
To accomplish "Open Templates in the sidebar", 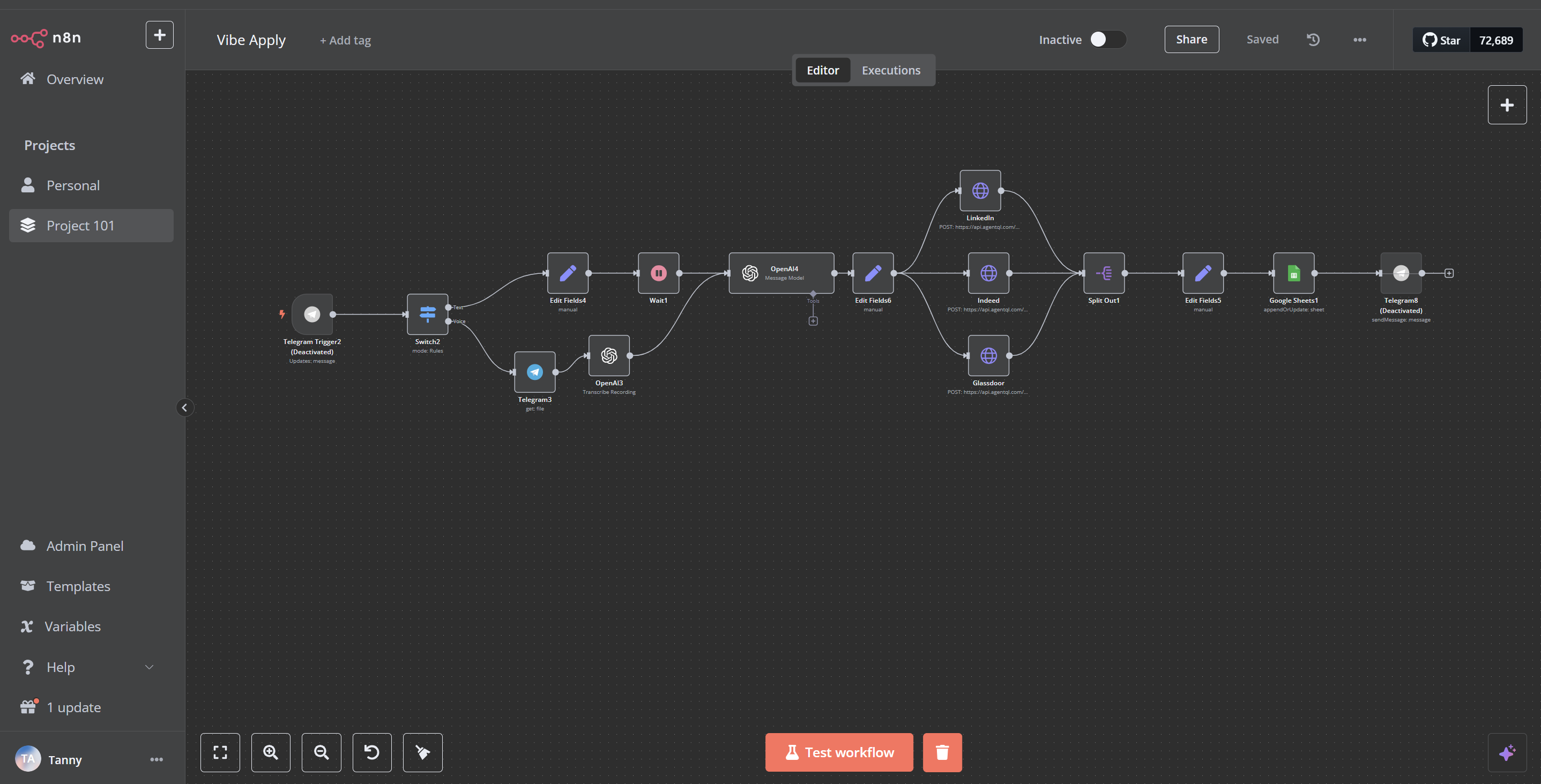I will click(78, 586).
